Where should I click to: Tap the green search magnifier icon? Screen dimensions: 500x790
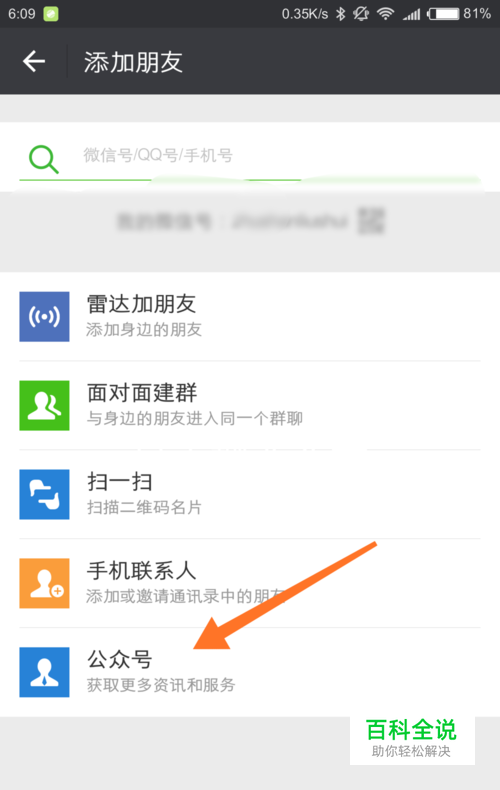43,159
